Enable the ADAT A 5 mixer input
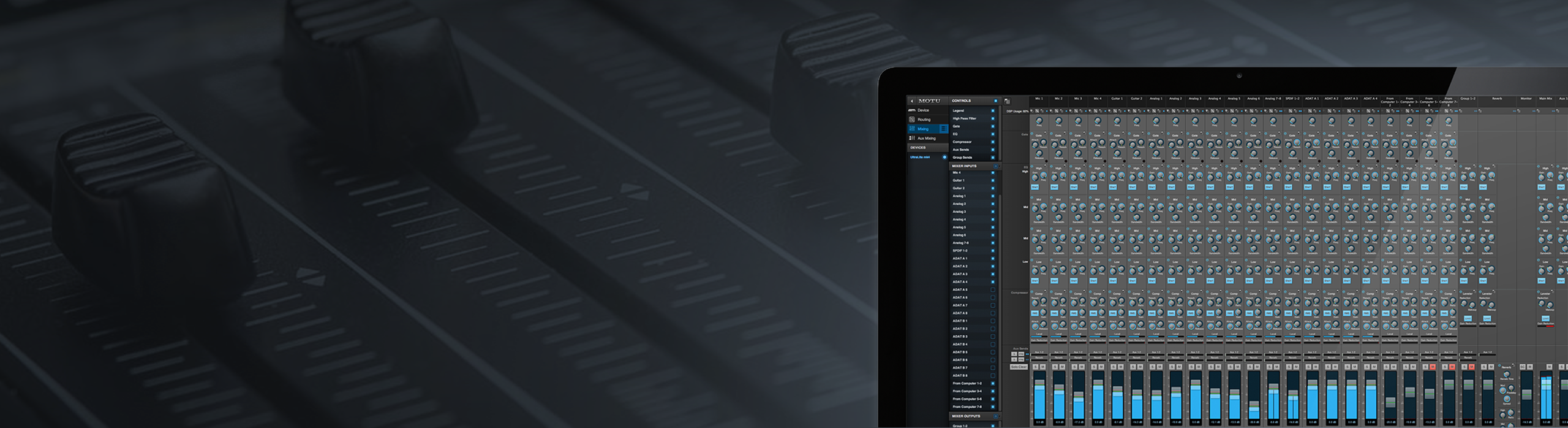The height and width of the screenshot is (428, 1568). click(x=993, y=290)
